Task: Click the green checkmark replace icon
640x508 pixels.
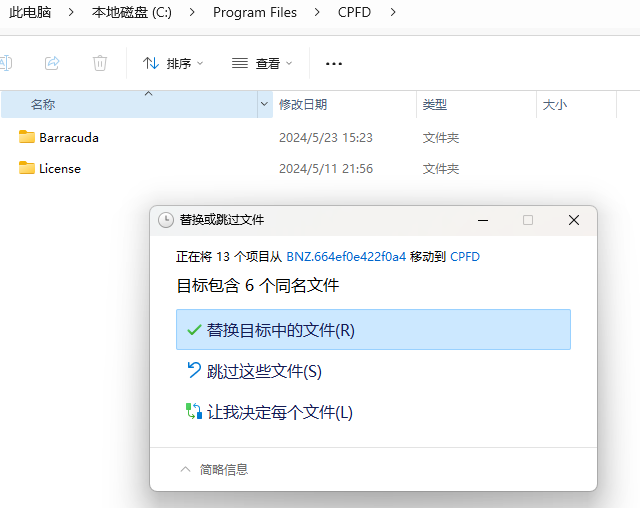Action: pos(194,330)
